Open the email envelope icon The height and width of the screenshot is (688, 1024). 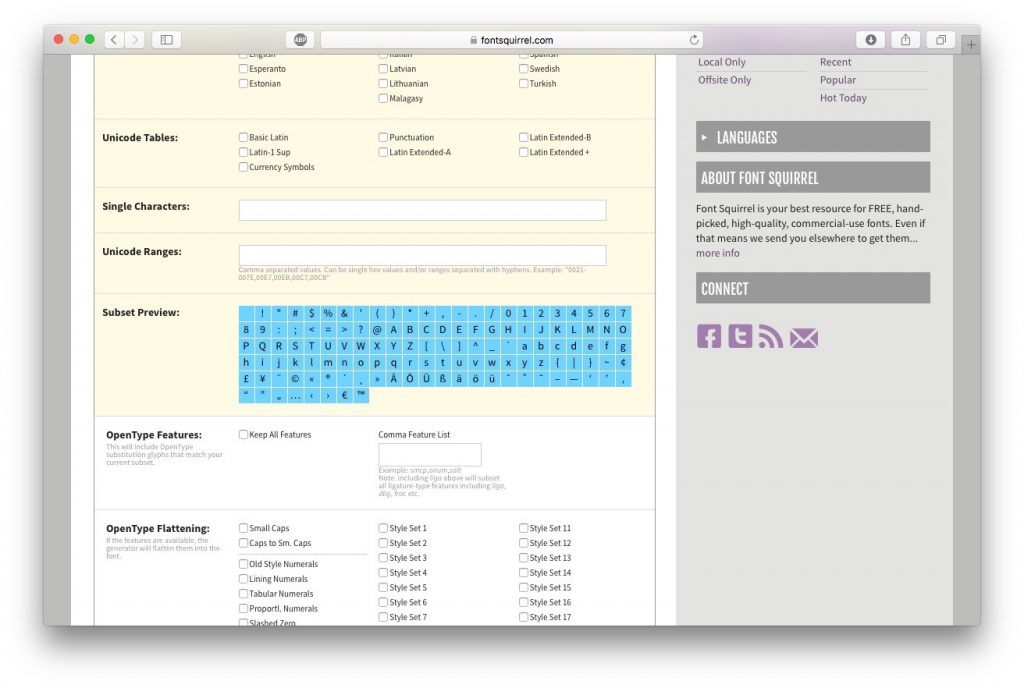tap(804, 337)
